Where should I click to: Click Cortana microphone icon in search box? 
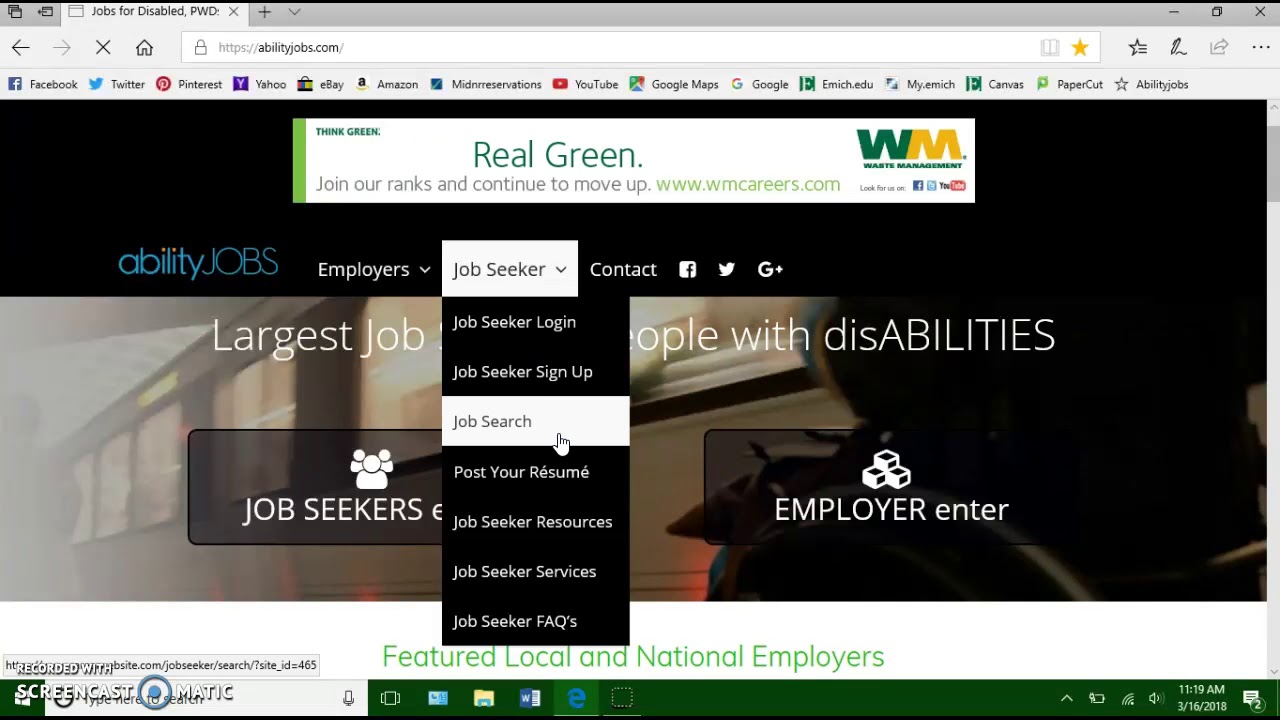pyautogui.click(x=348, y=698)
